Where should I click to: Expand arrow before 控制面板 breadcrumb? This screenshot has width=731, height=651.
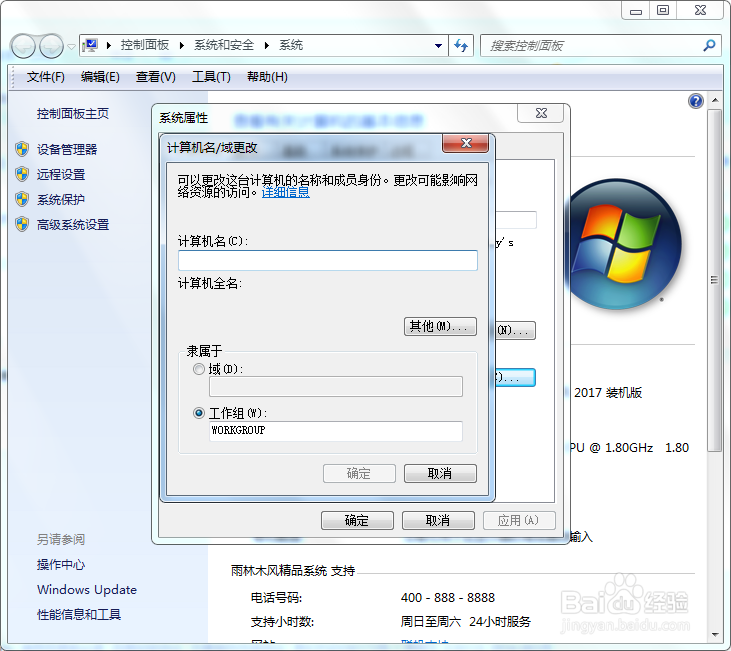coord(109,45)
